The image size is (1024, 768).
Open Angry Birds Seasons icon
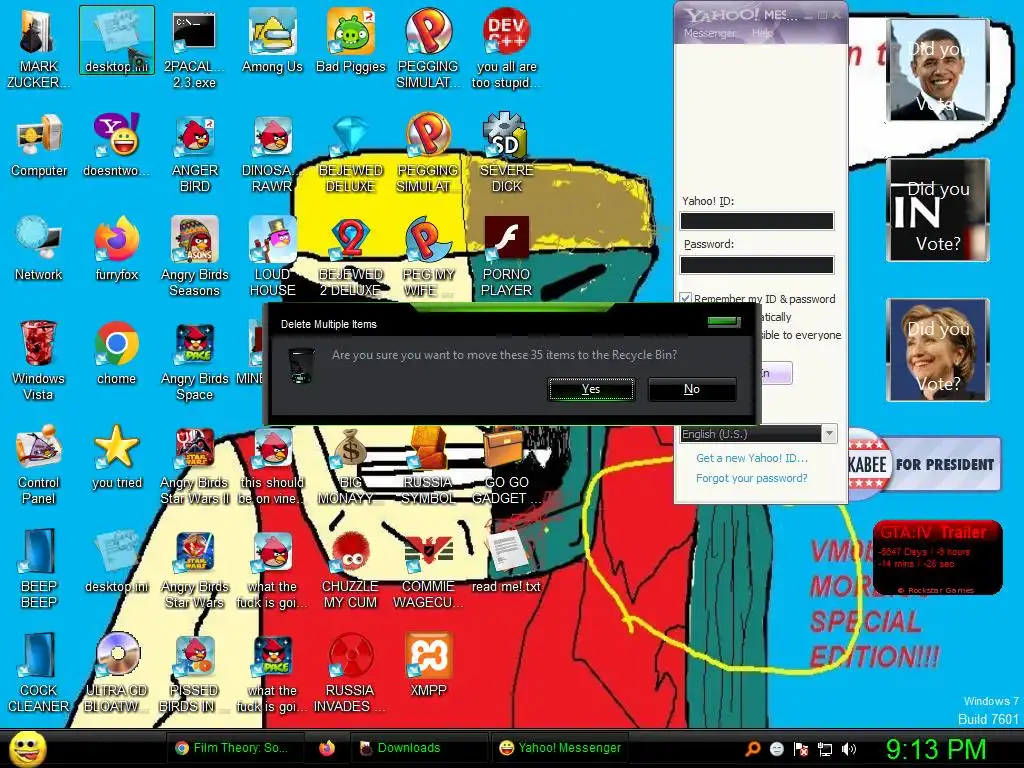point(195,257)
